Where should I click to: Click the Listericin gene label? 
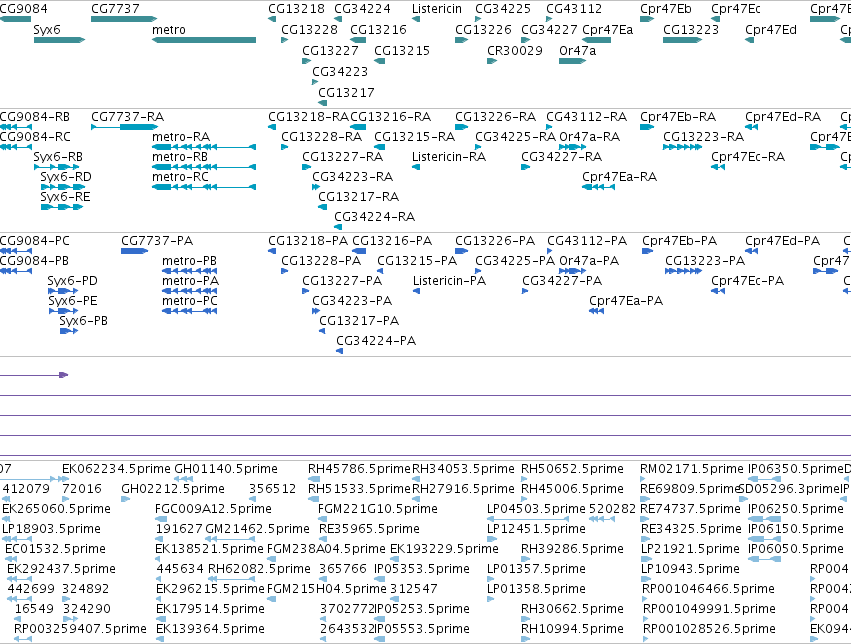pos(437,9)
